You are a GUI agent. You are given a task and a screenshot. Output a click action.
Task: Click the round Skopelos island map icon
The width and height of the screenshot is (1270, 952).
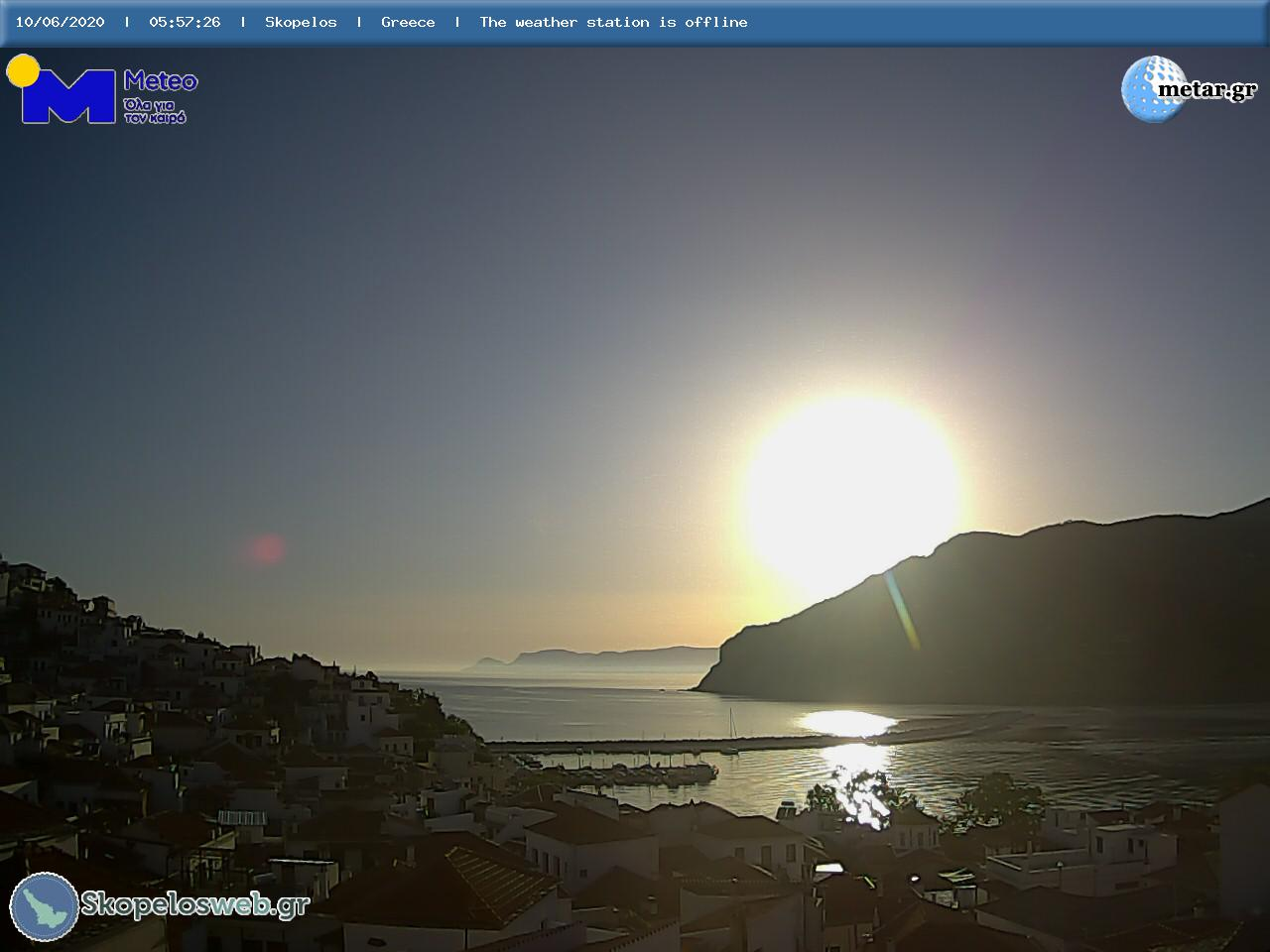point(45,906)
